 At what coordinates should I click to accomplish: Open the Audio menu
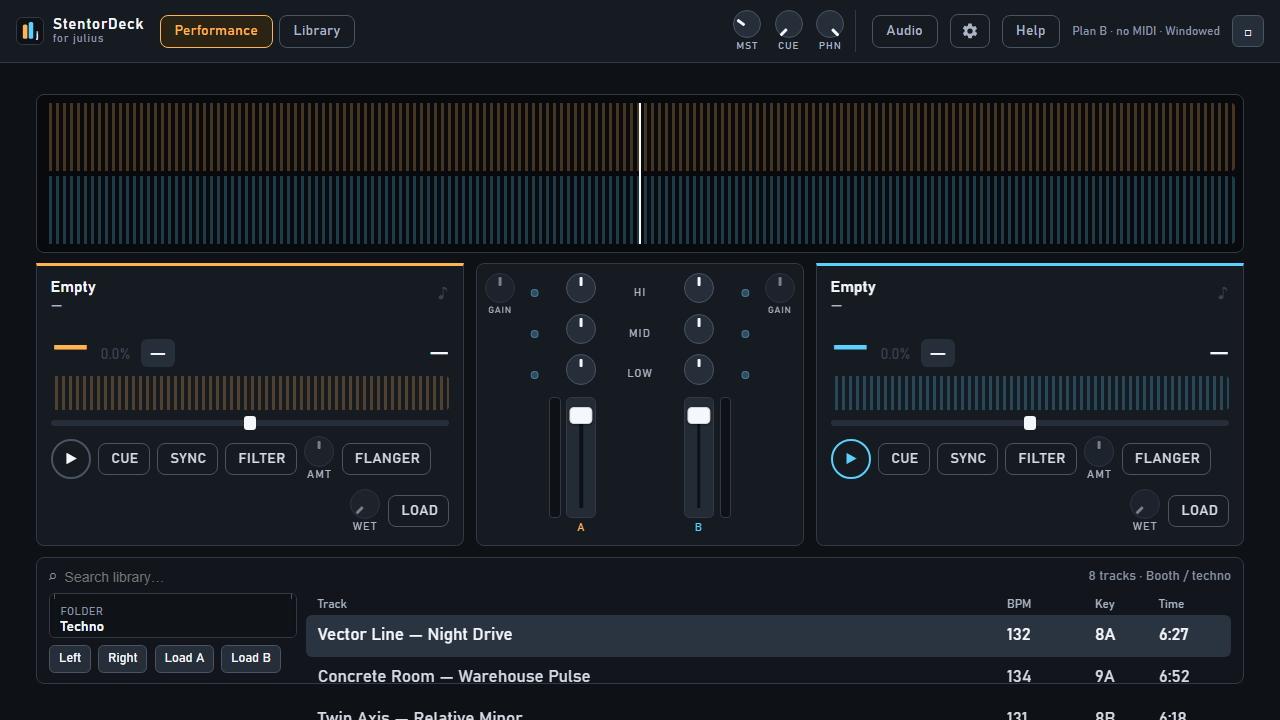coord(905,31)
